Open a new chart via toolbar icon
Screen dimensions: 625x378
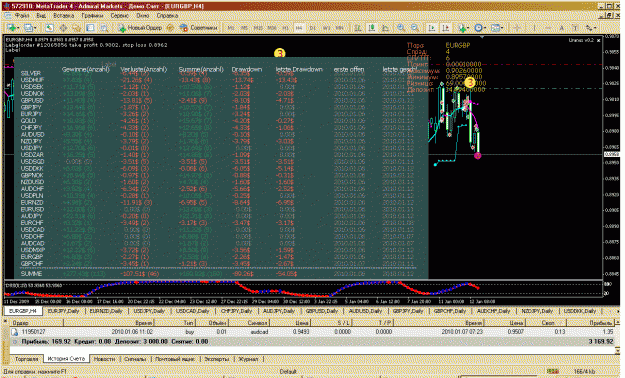[x=10, y=28]
